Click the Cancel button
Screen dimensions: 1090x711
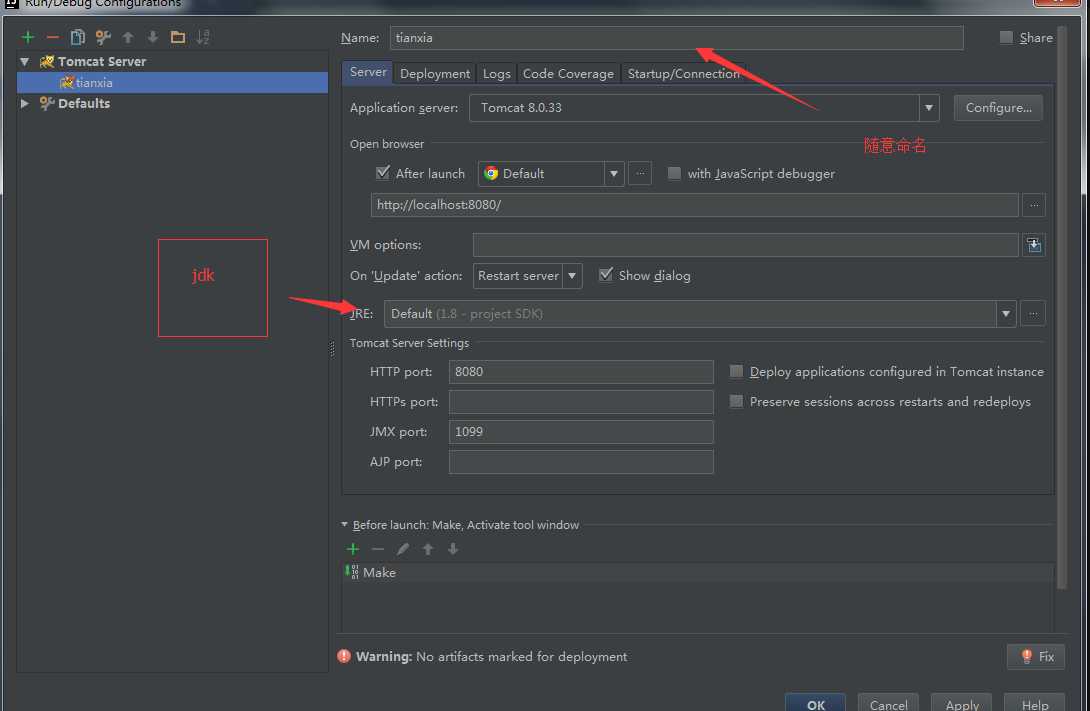[888, 703]
